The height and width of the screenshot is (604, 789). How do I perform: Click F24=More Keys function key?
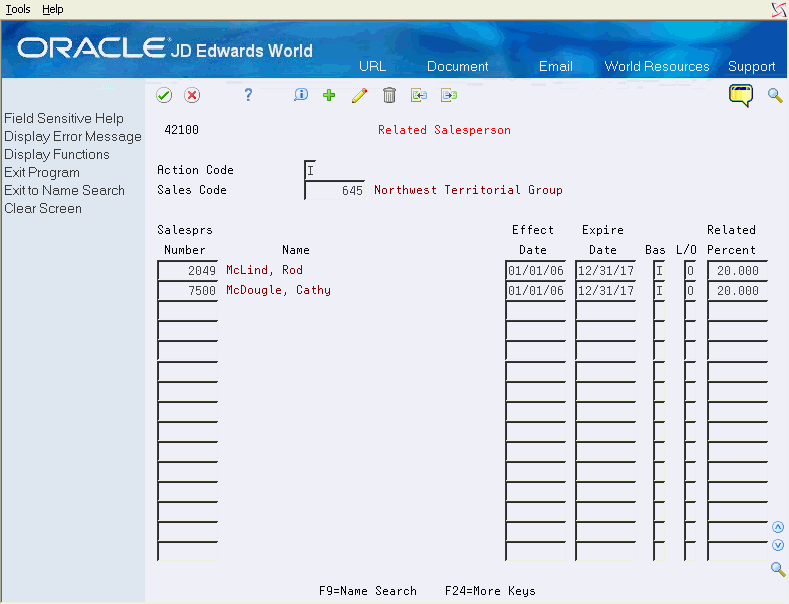coord(490,591)
